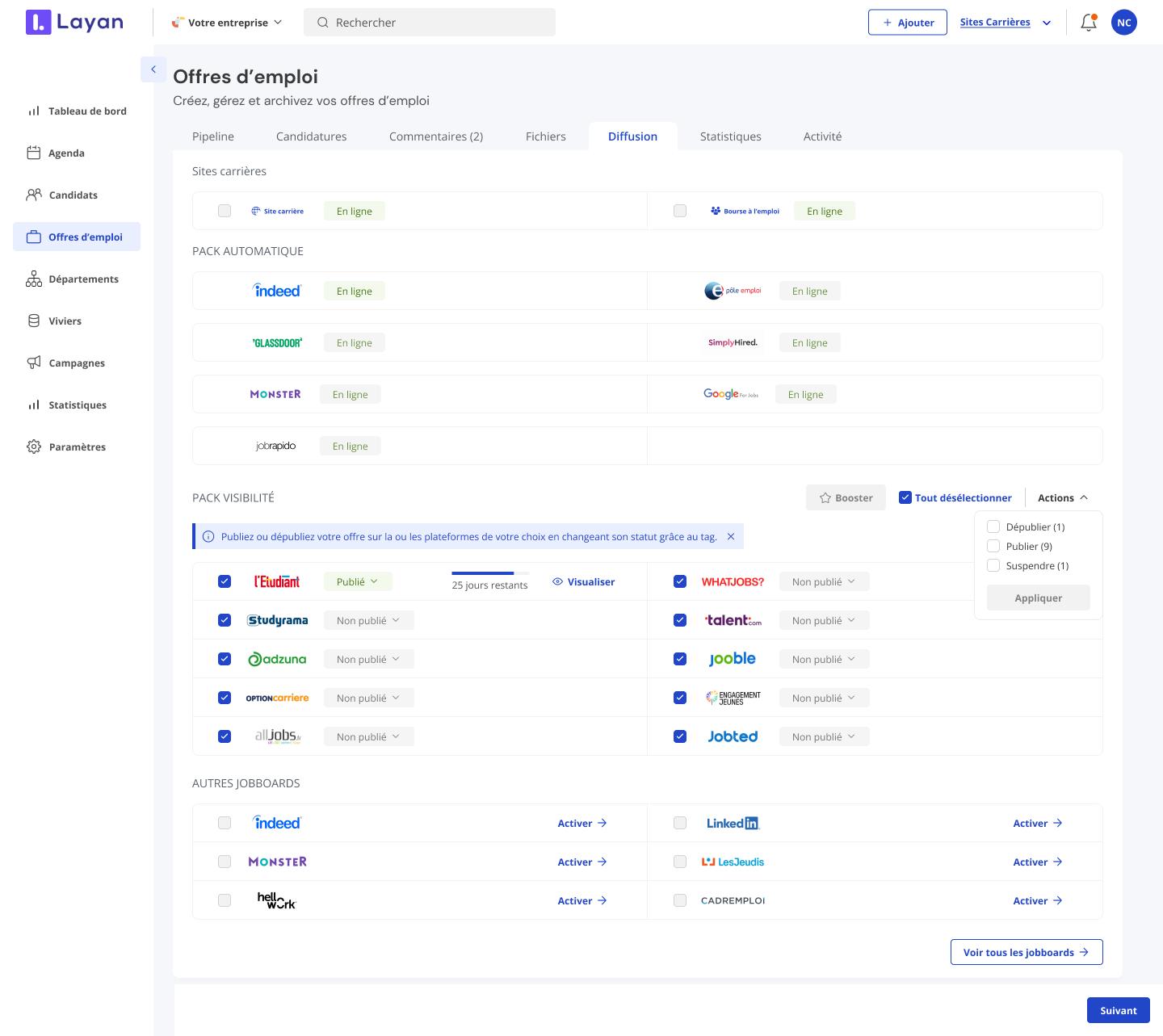
Task: Click the Pôle emploi logo
Action: point(733,291)
